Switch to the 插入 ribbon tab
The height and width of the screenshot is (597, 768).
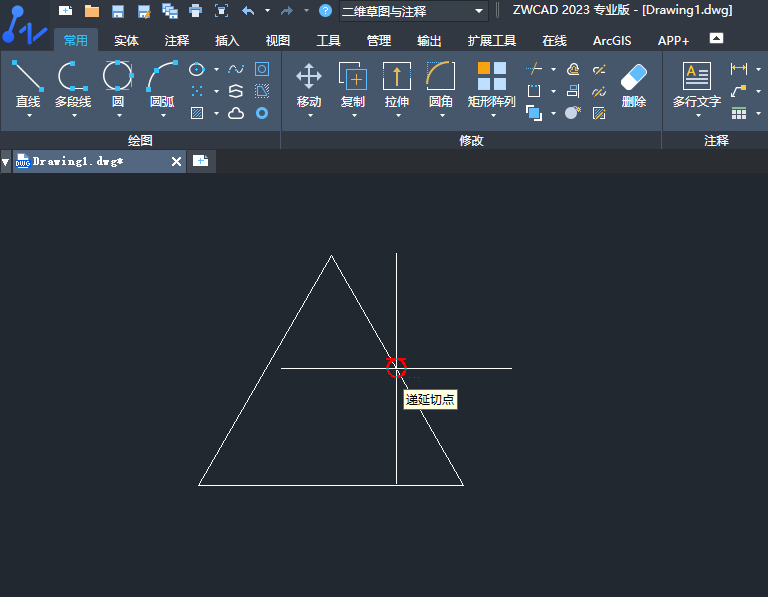click(x=227, y=41)
